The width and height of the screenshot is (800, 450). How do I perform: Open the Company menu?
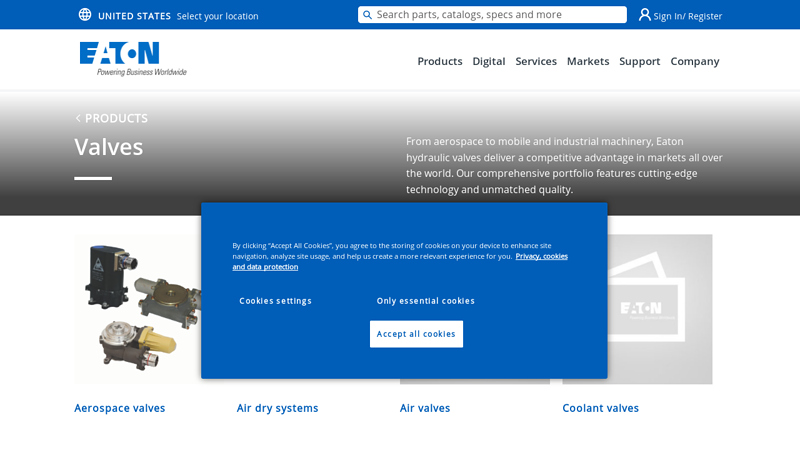695,61
